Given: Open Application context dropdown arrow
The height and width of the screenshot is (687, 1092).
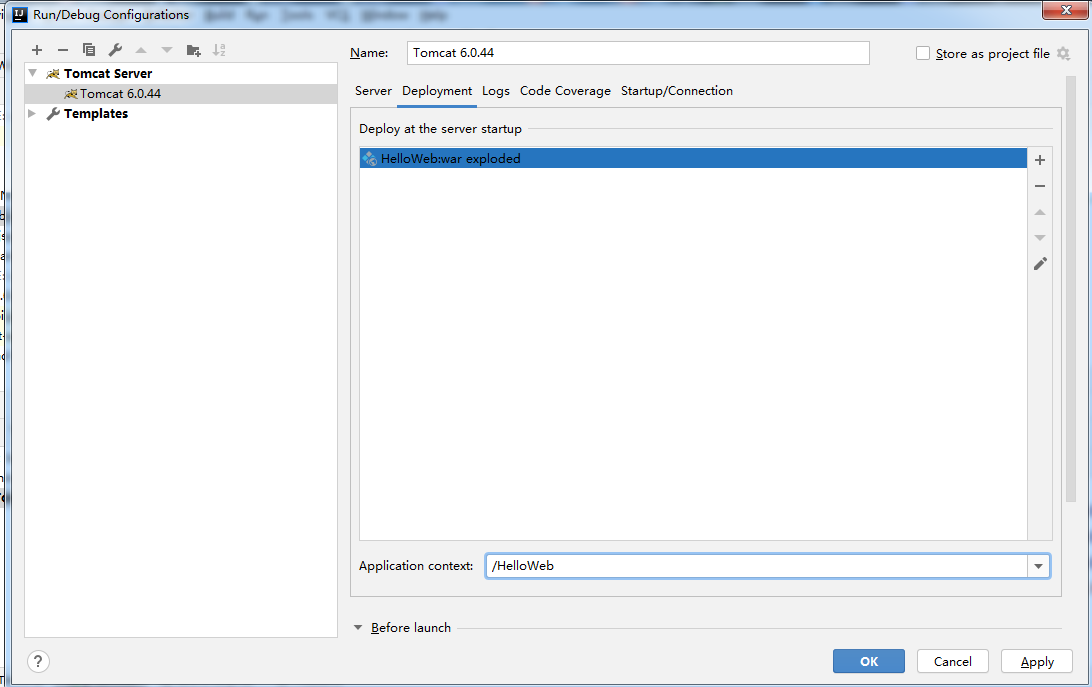Looking at the screenshot, I should (1038, 566).
